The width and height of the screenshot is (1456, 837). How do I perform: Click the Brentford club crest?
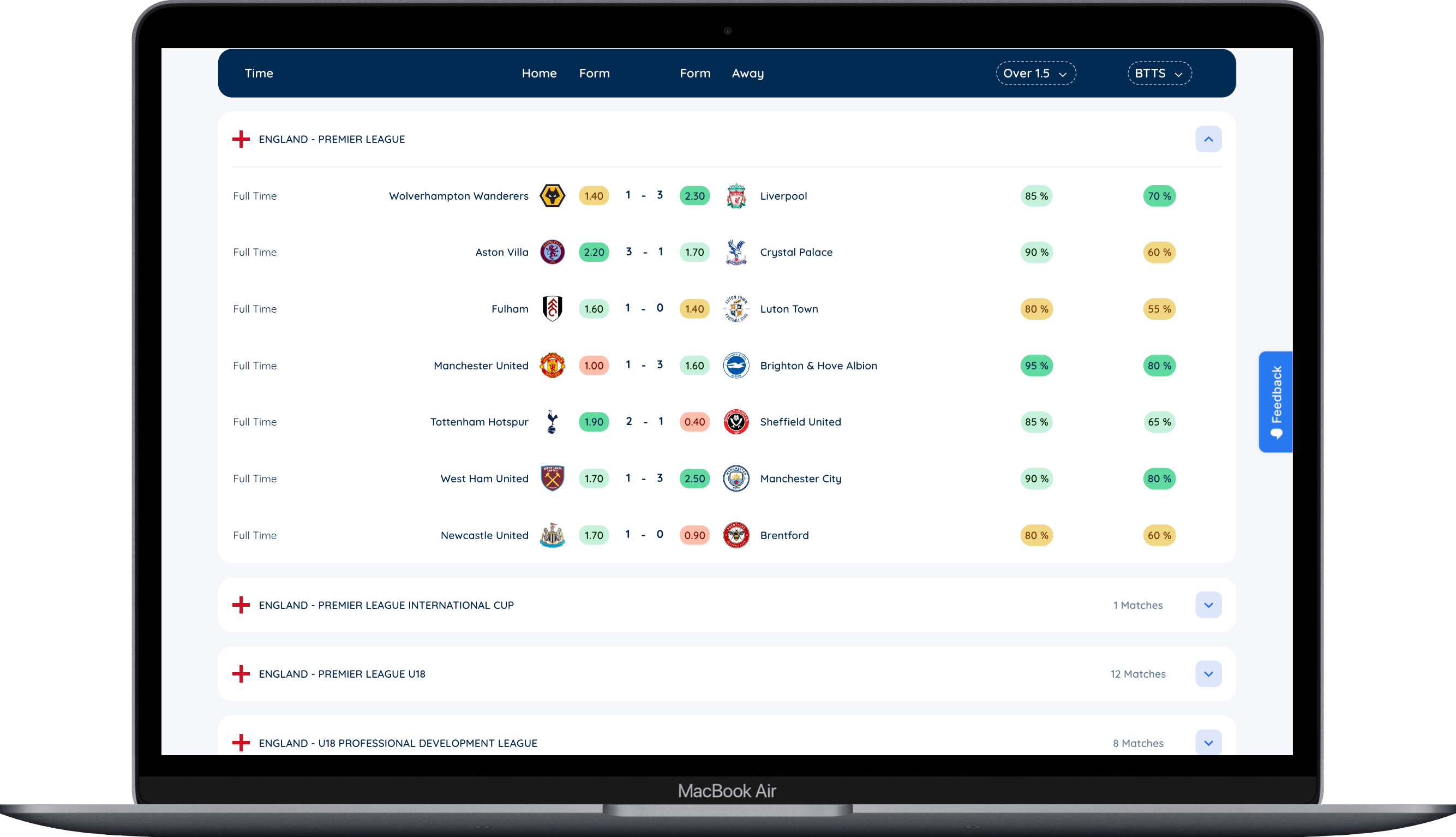point(736,535)
